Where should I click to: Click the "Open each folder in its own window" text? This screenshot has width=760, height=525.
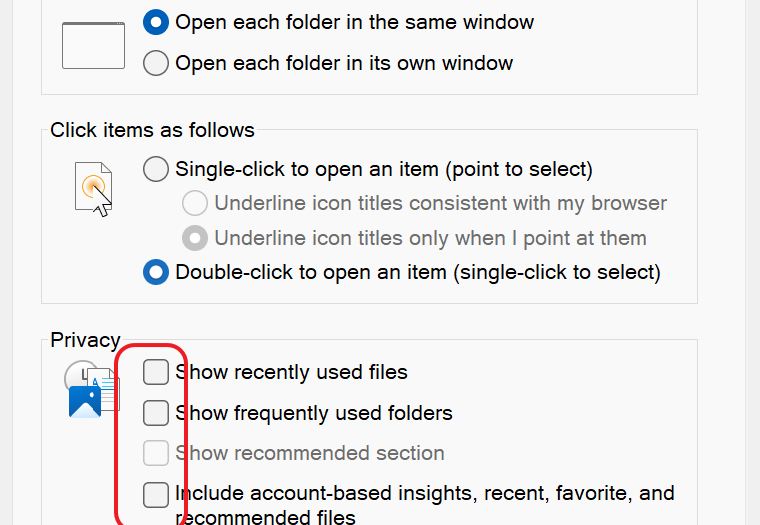[x=344, y=63]
